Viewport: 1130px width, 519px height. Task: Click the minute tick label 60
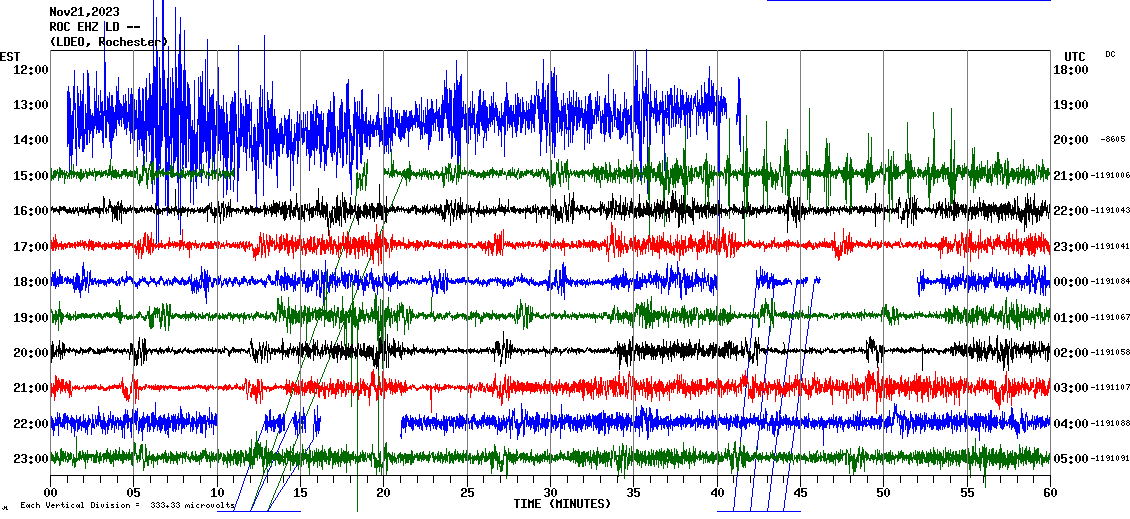click(x=1050, y=492)
